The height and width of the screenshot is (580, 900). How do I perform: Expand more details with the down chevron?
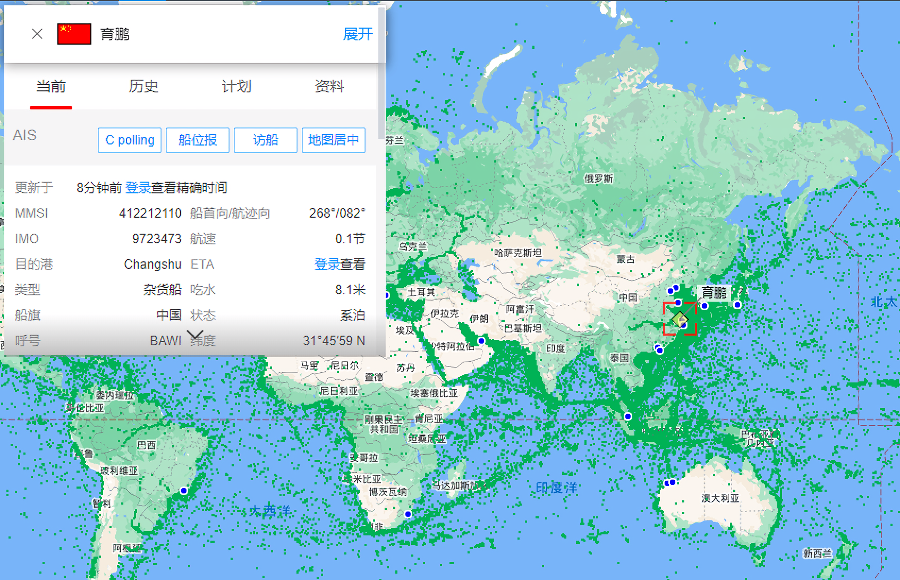pos(196,335)
